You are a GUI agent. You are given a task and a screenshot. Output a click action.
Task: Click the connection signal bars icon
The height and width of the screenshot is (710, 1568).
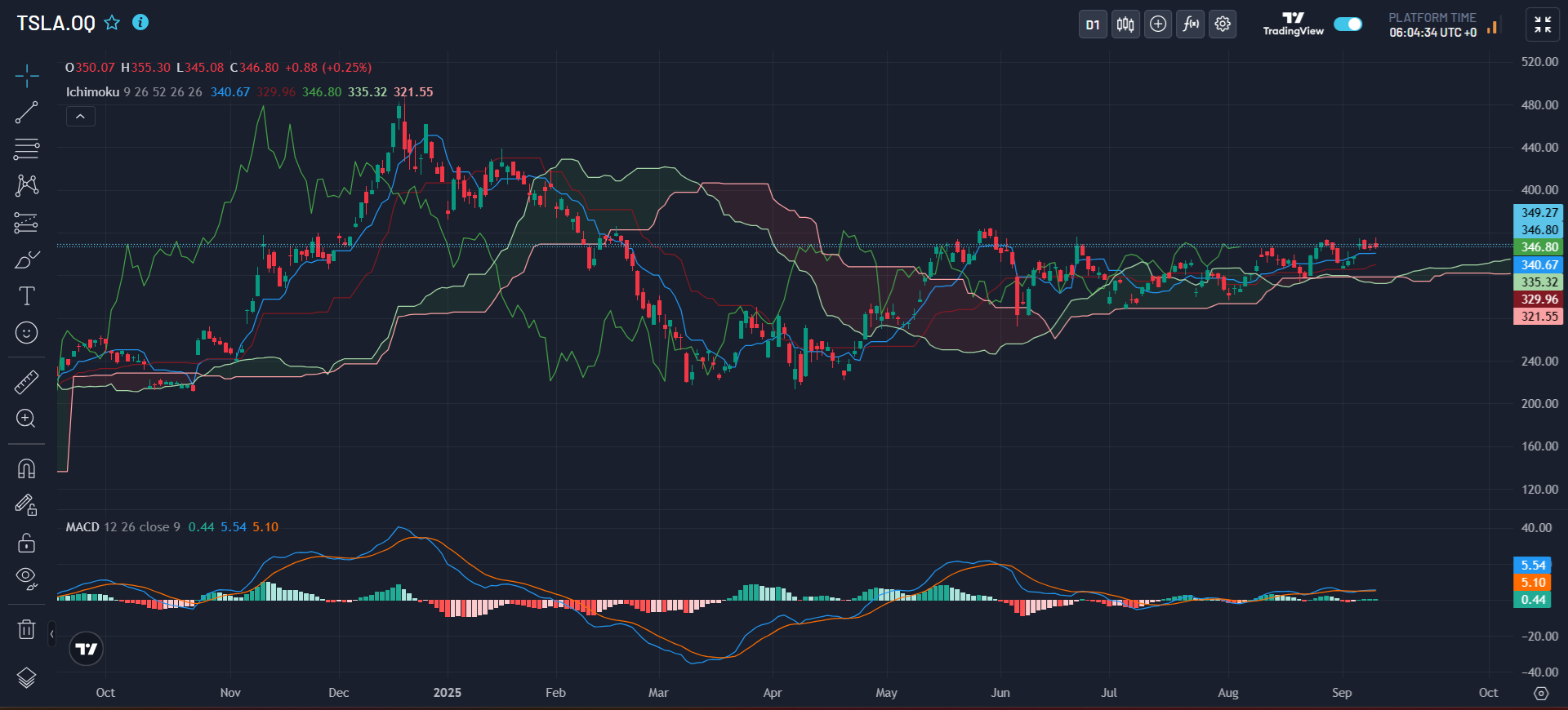click(x=1493, y=26)
